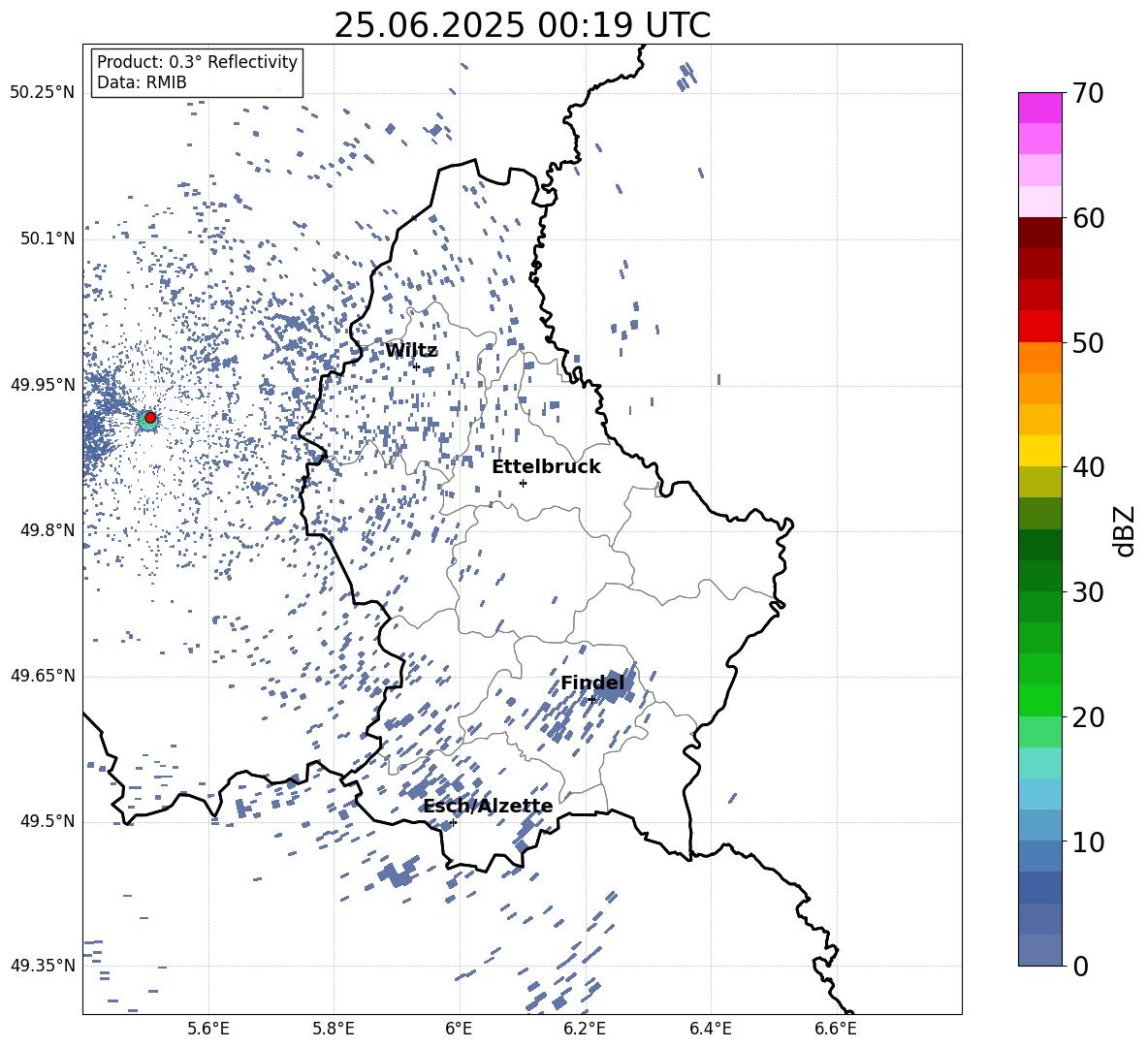Click the magenta swatch at the 70 dBZ mark
Screen dimensions: 1148x1048
(1040, 108)
